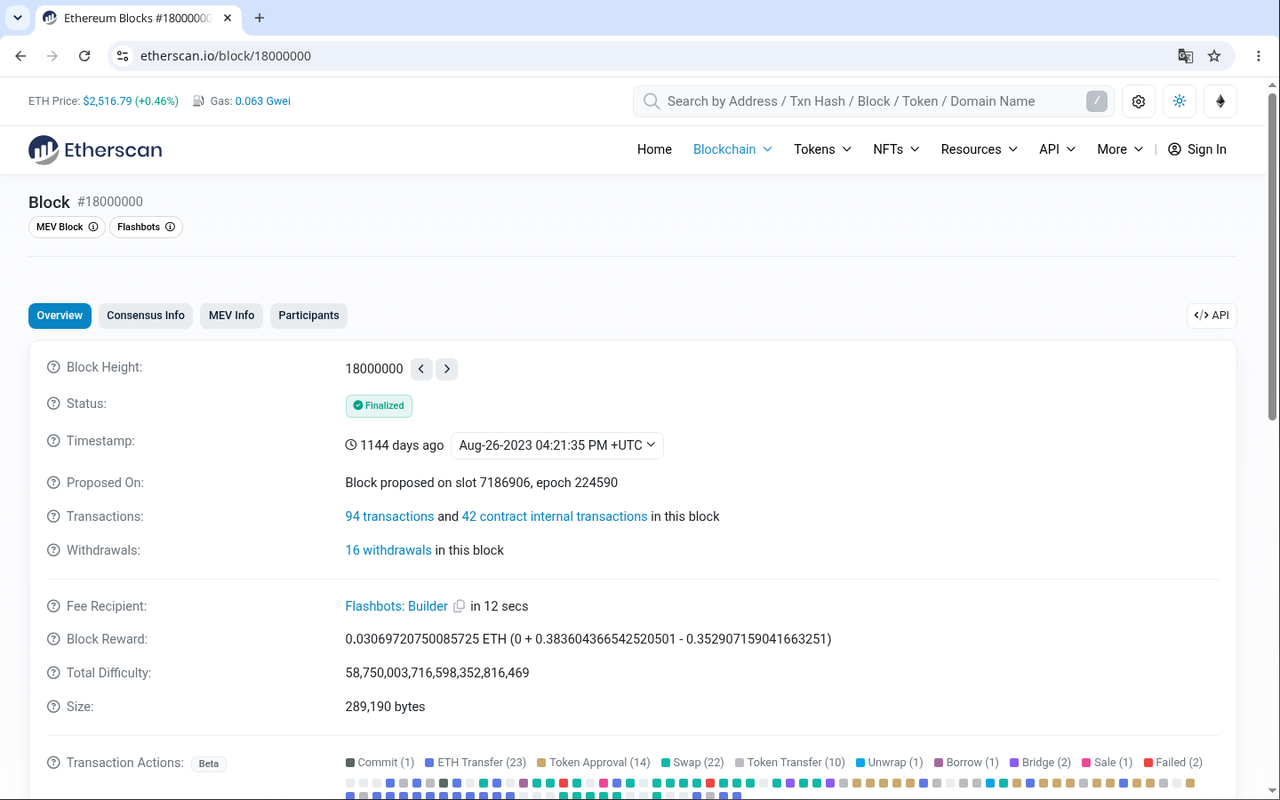Switch to the MEV Info tab

(x=232, y=316)
